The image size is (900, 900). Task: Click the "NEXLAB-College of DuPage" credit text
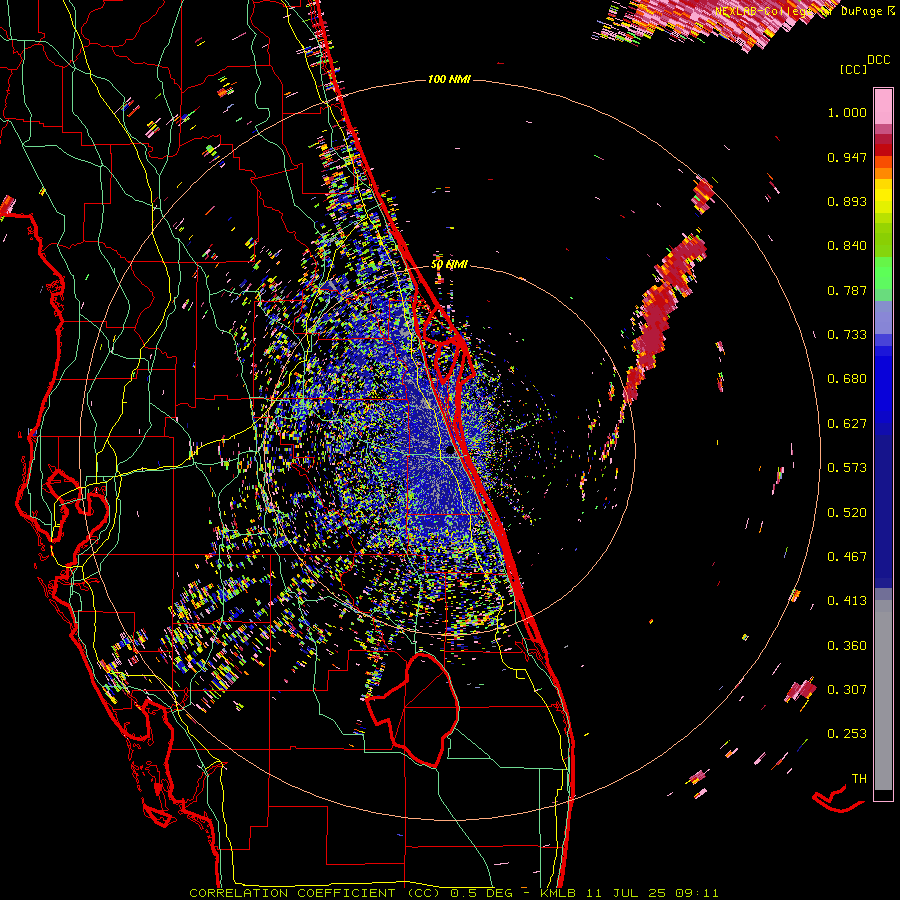click(x=798, y=11)
